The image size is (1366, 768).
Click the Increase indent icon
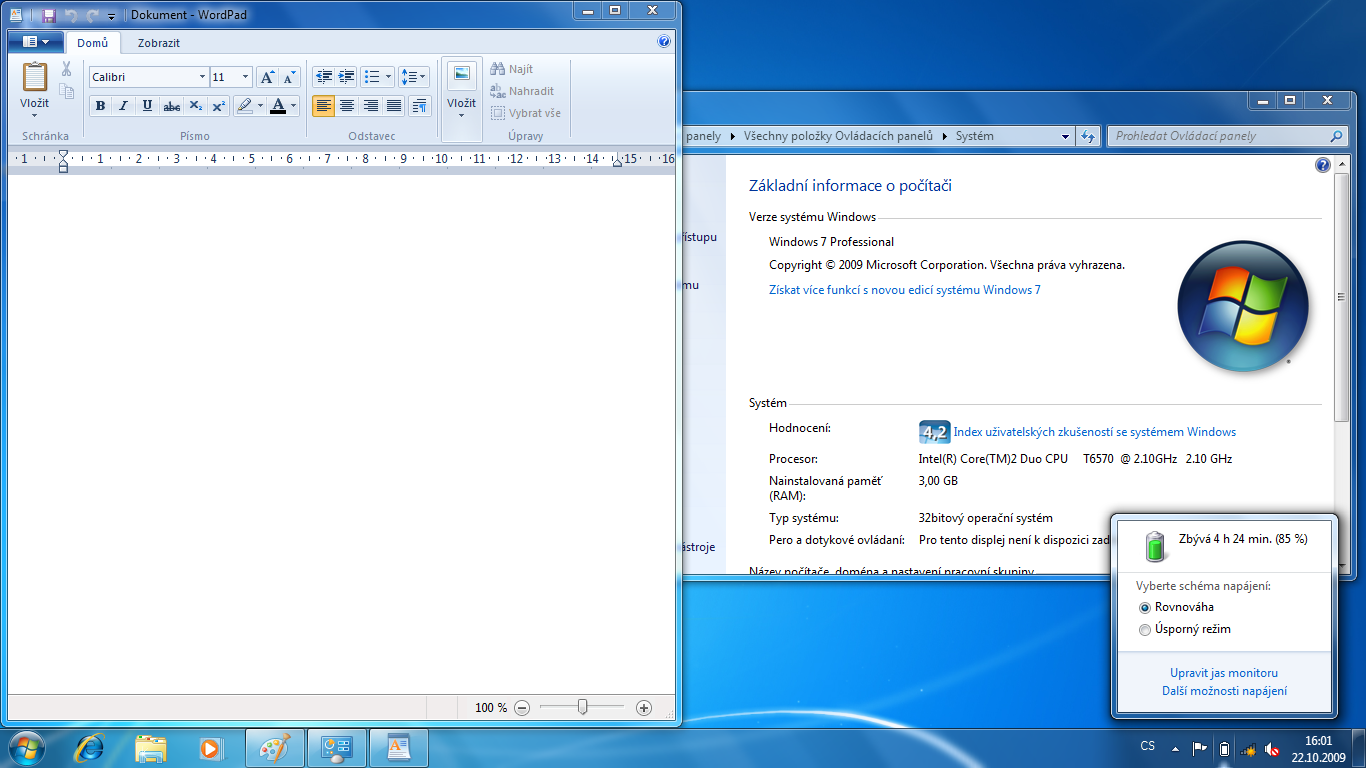point(347,77)
